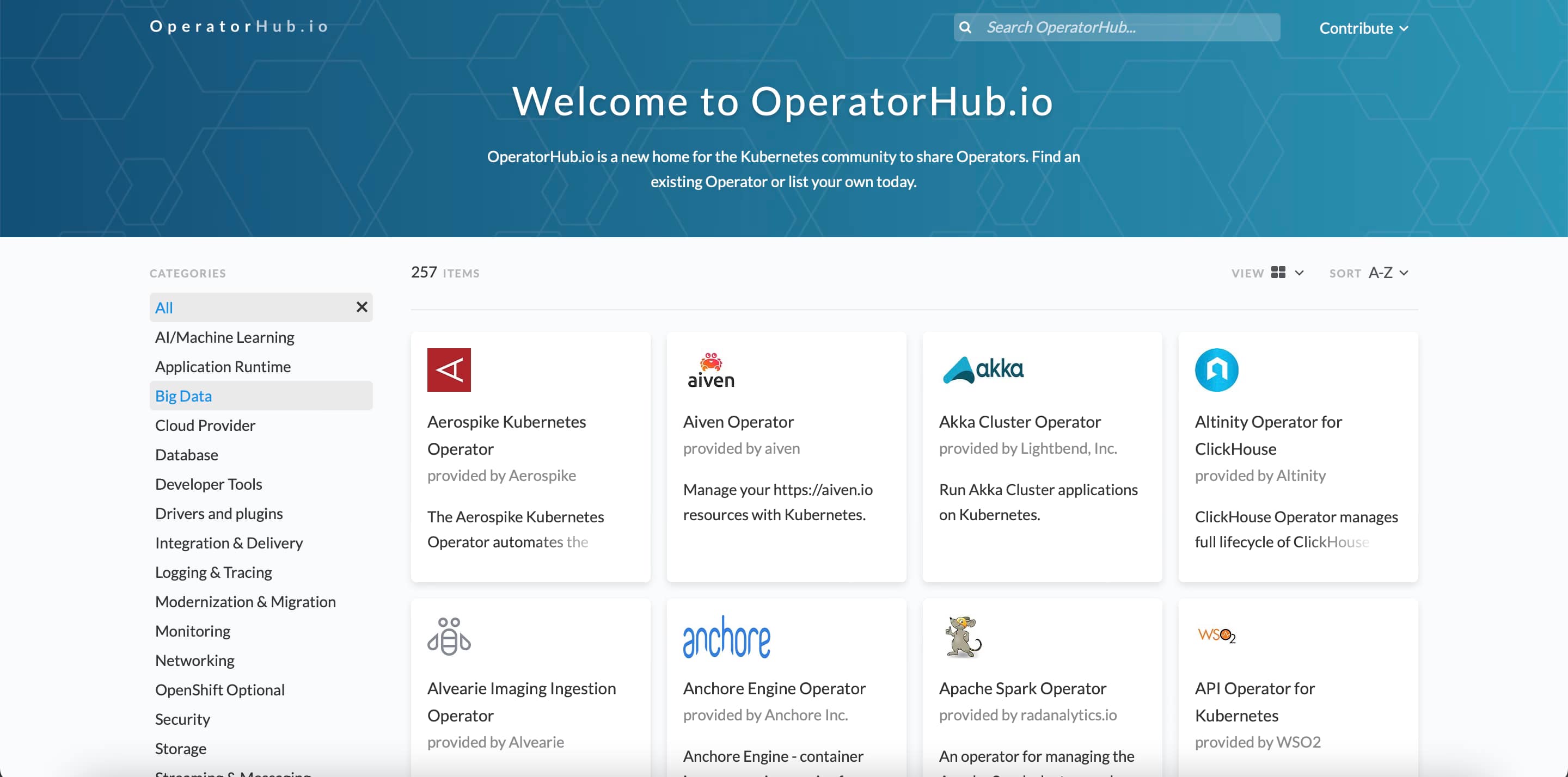This screenshot has width=1568, height=777.
Task: Click the OperatorHub.io header logo link
Action: (238, 27)
